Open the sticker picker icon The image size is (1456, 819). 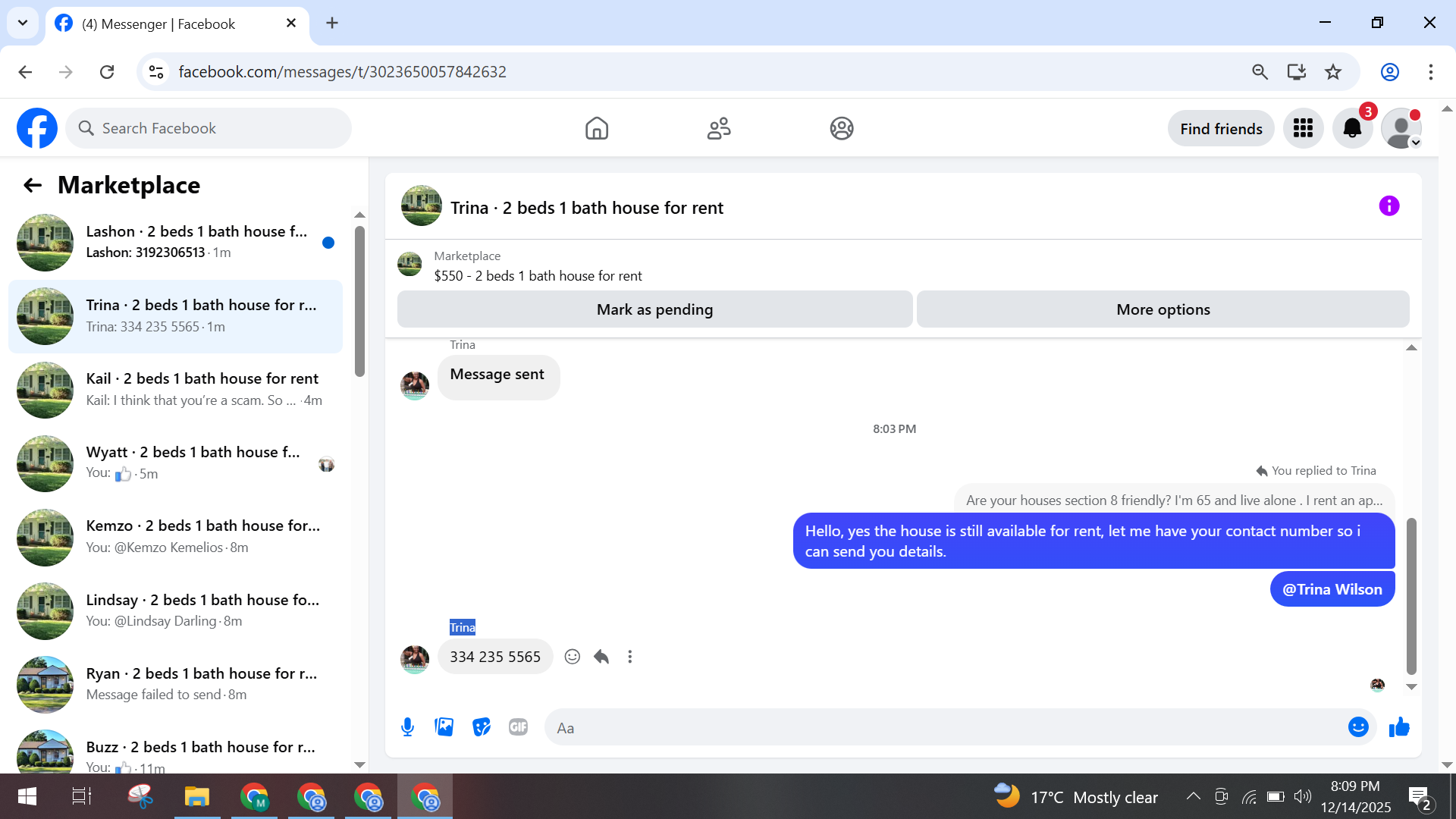482,728
